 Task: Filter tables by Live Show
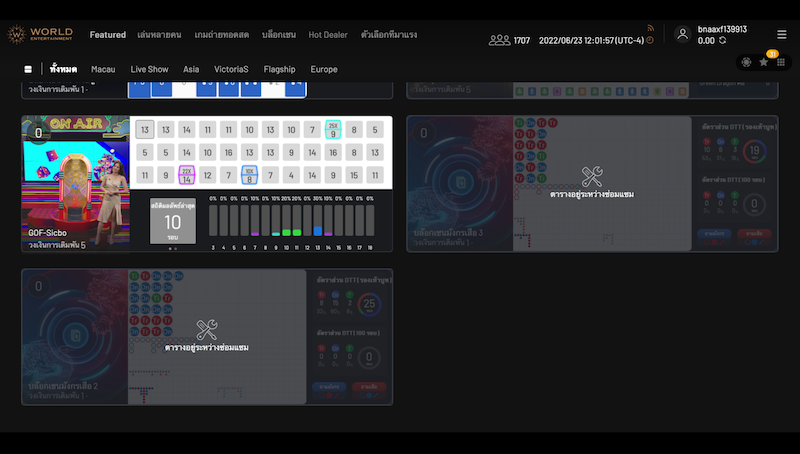149,69
